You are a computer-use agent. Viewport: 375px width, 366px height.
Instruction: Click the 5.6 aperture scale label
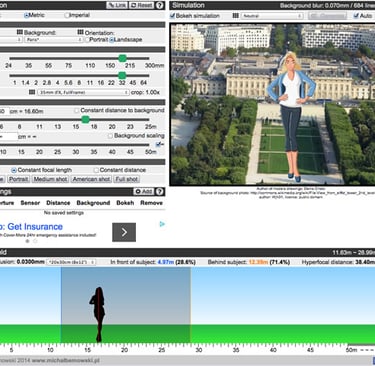[x=68, y=83]
